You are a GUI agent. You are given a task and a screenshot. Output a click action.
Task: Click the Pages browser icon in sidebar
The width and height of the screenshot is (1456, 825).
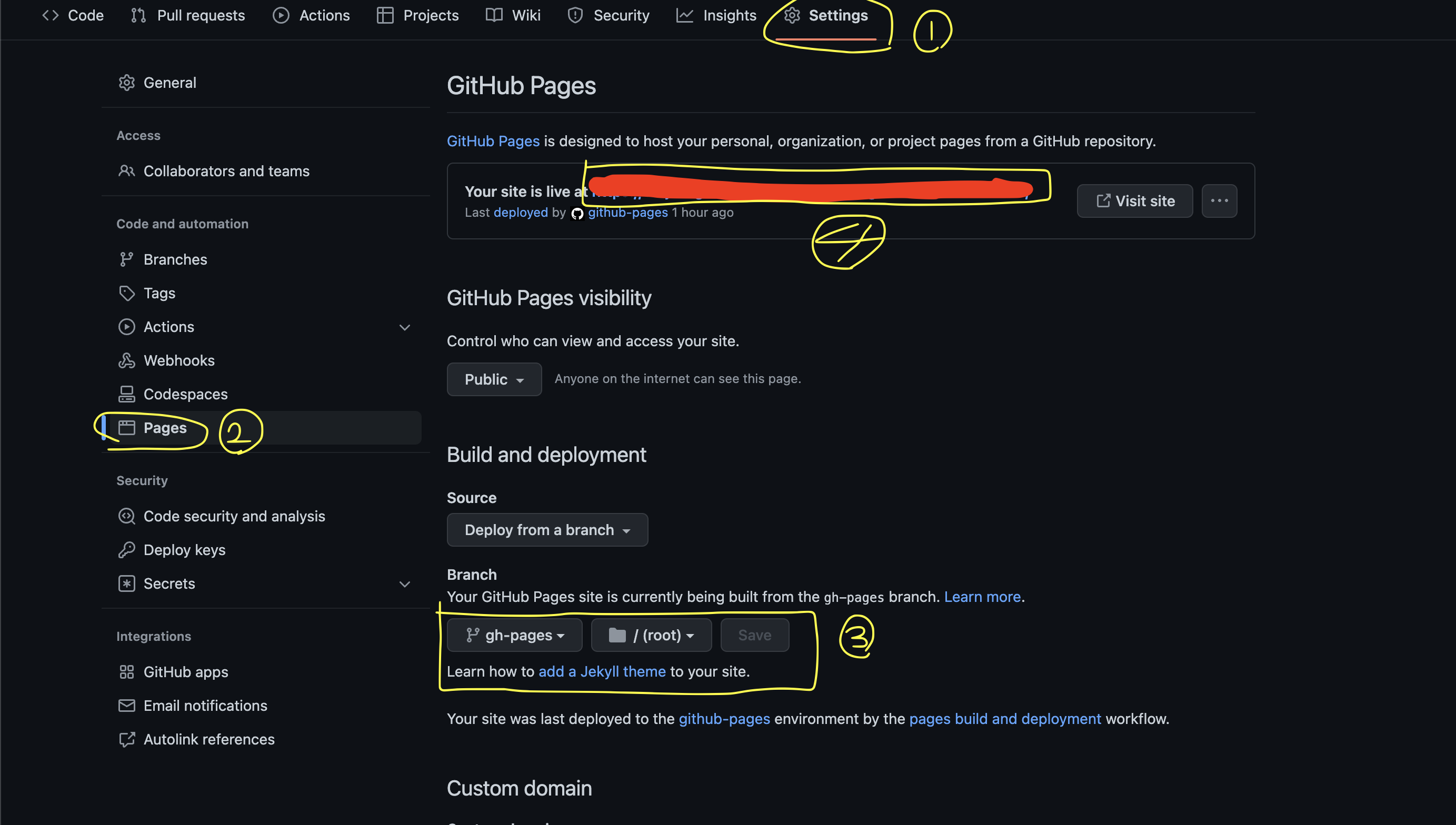tap(126, 428)
